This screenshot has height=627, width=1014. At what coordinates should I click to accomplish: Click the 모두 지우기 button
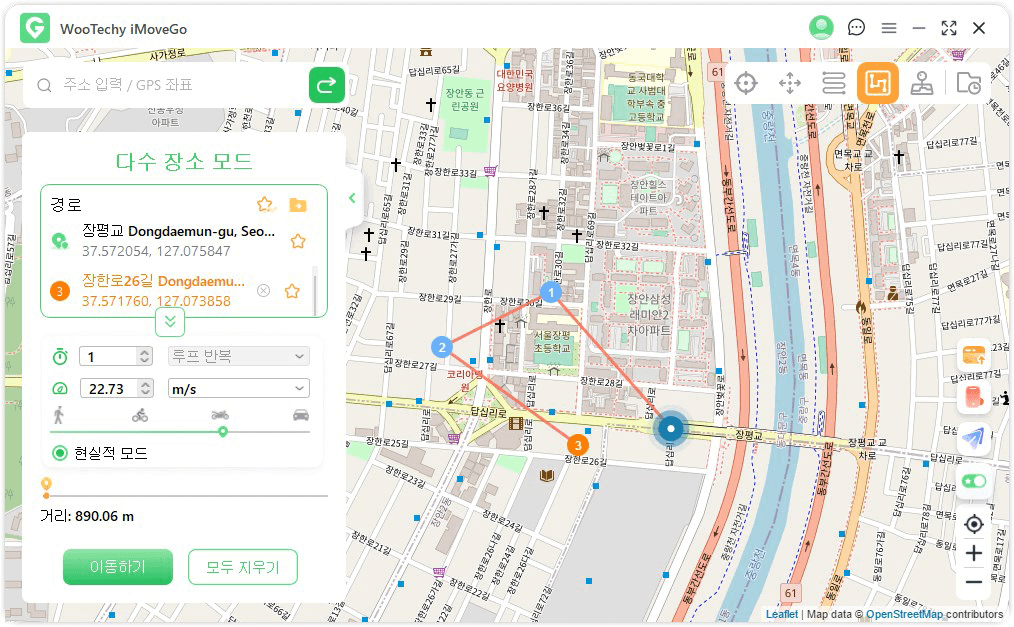click(x=242, y=567)
